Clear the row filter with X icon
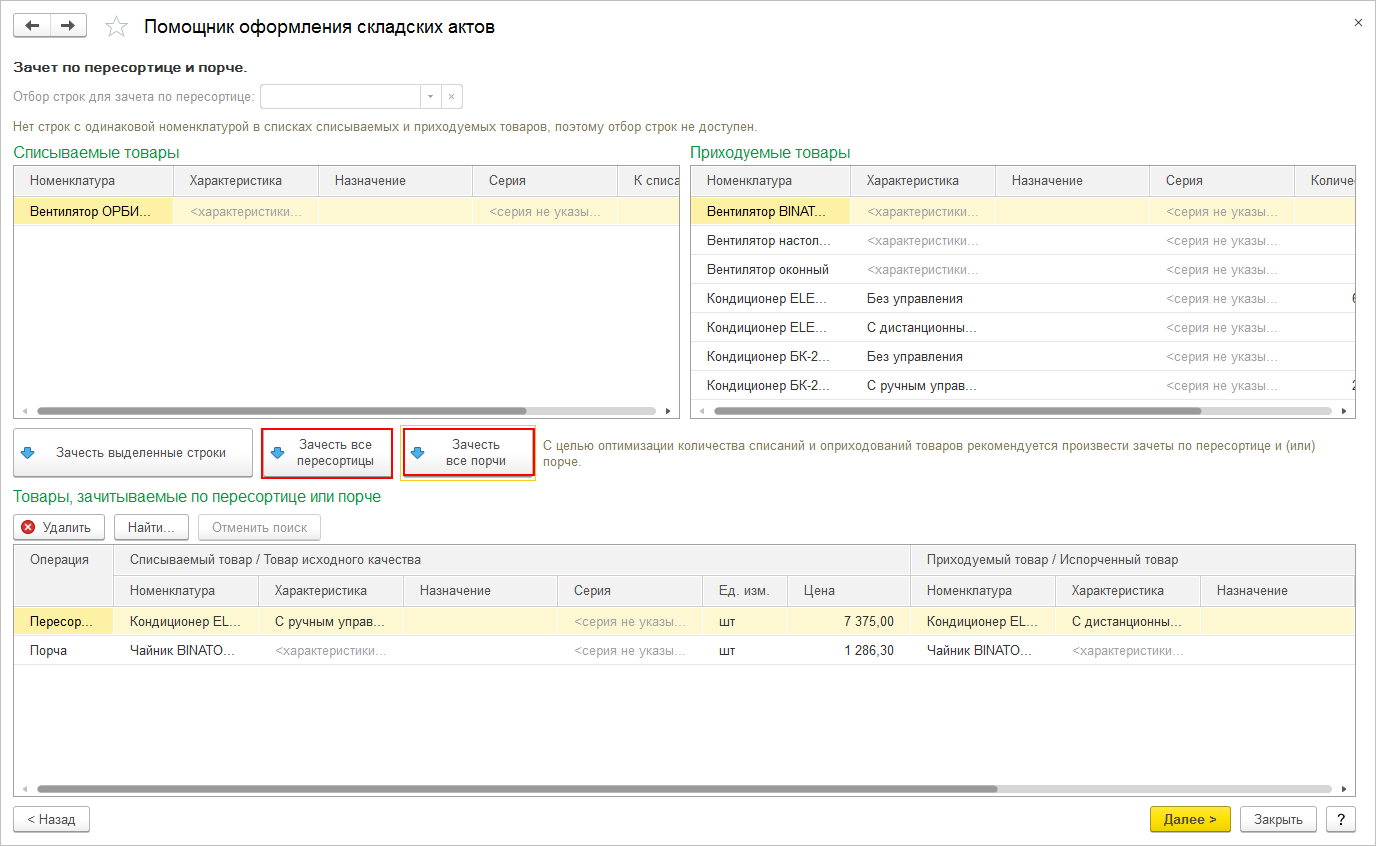The width and height of the screenshot is (1376, 846). [x=451, y=97]
